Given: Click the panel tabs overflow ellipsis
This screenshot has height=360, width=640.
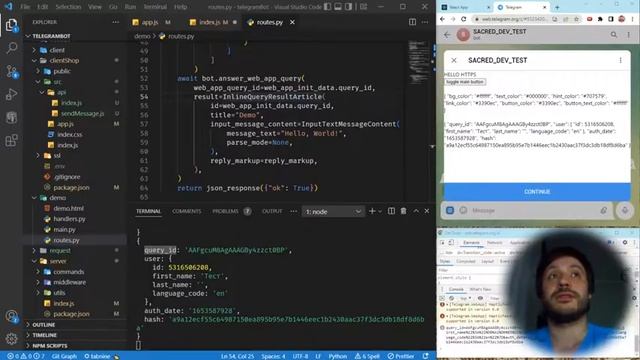Looking at the screenshot, I should pyautogui.click(x=293, y=211).
